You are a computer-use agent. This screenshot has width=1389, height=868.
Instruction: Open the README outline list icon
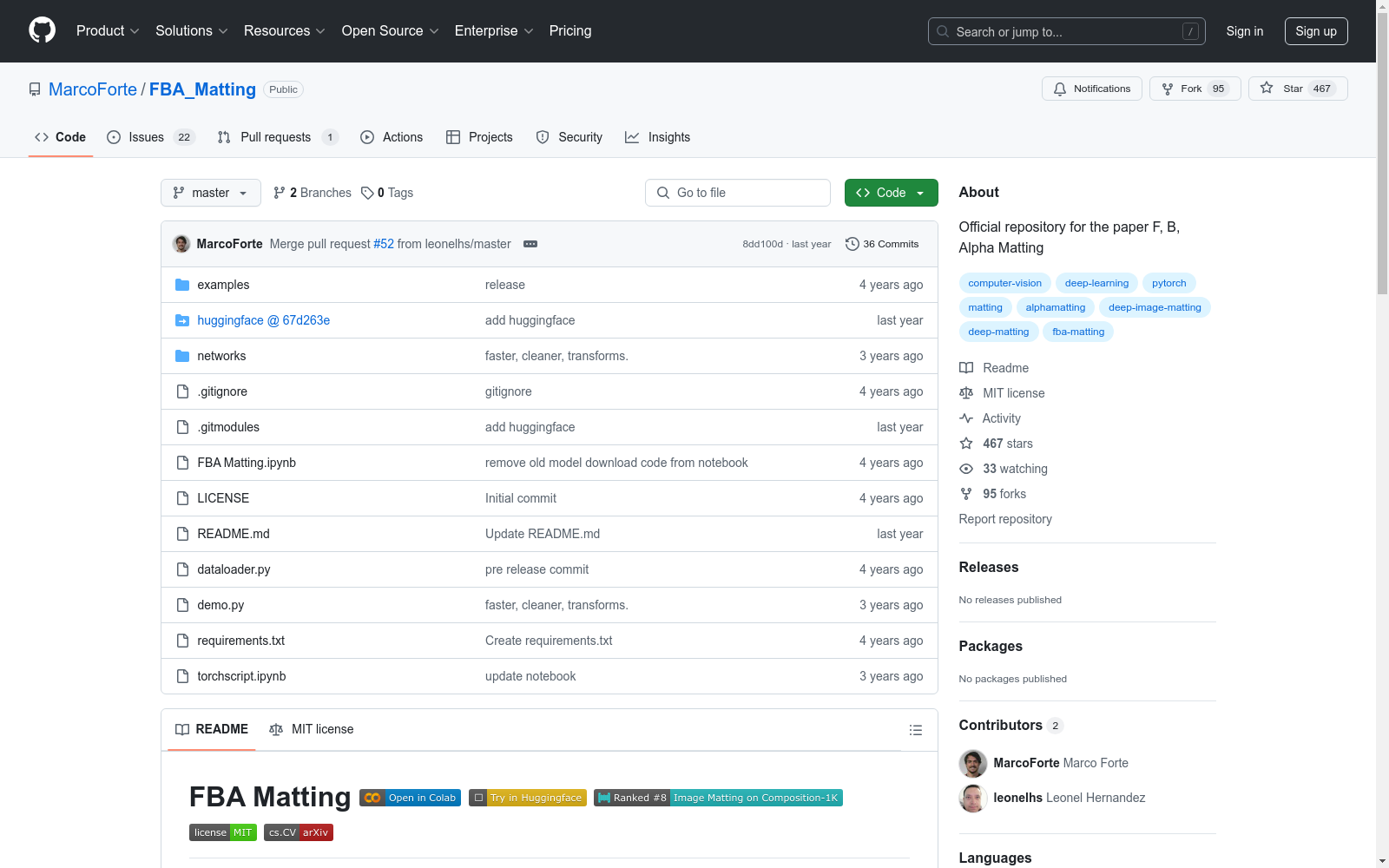coord(915,730)
